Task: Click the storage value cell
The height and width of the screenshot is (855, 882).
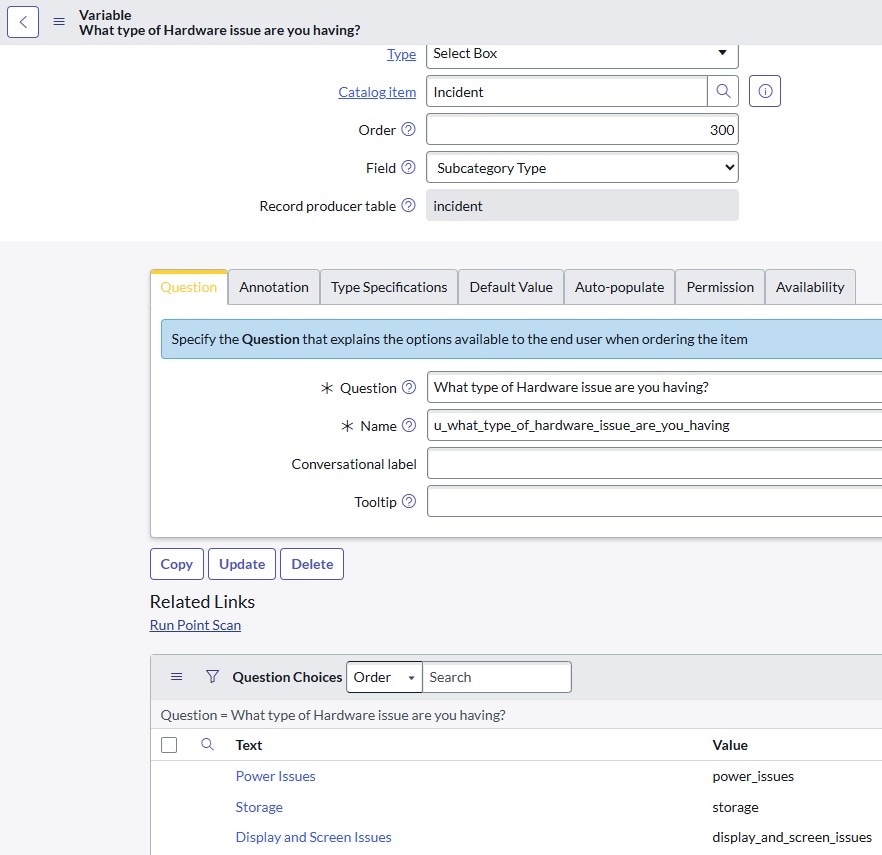Action: tap(735, 807)
